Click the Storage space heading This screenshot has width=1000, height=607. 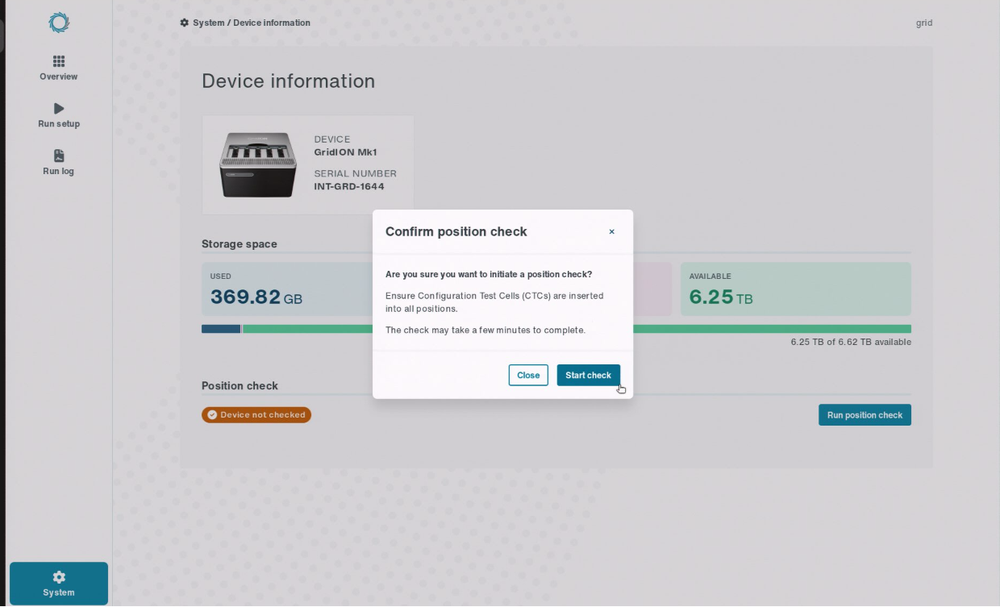(239, 244)
